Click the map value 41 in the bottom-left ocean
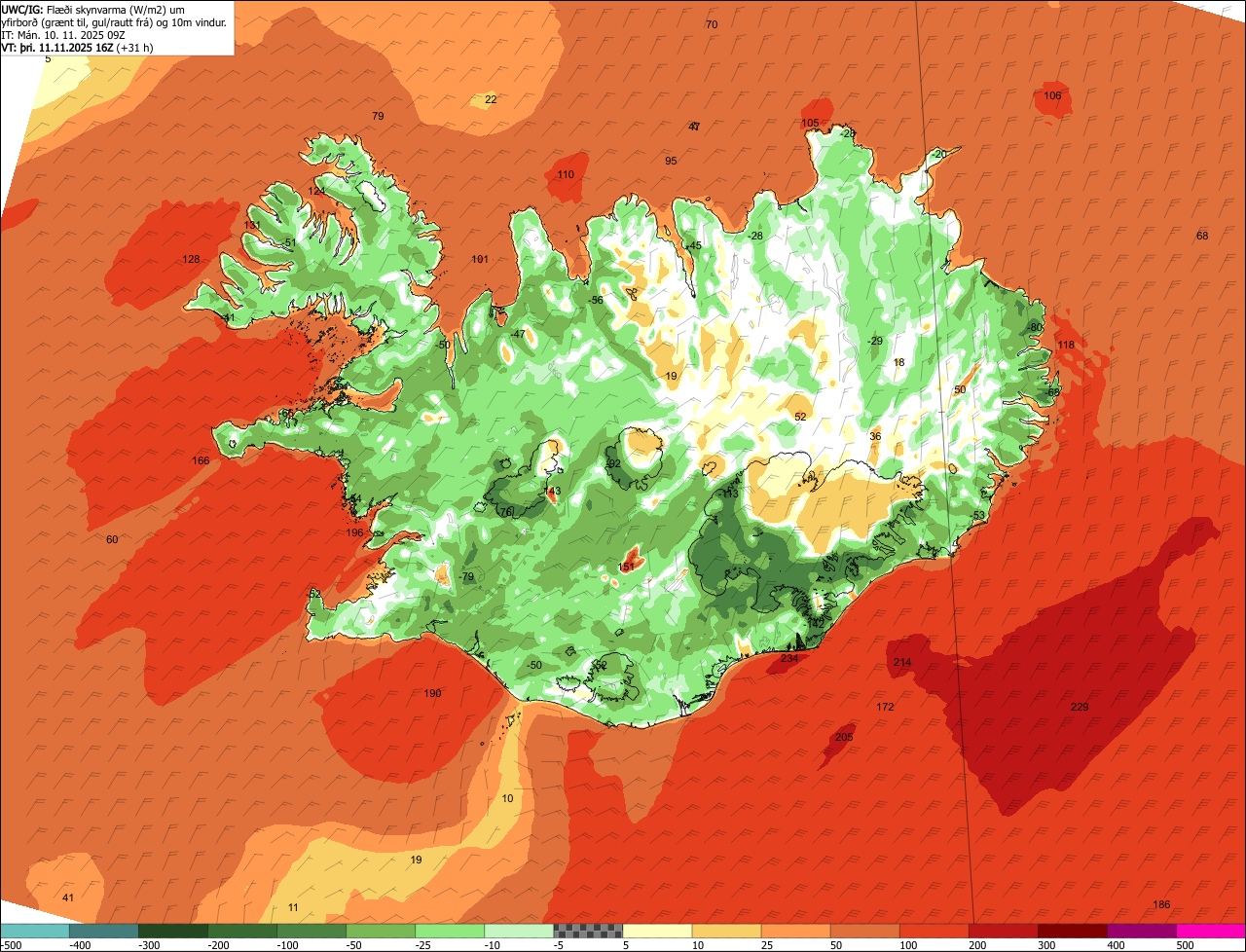 pos(67,897)
